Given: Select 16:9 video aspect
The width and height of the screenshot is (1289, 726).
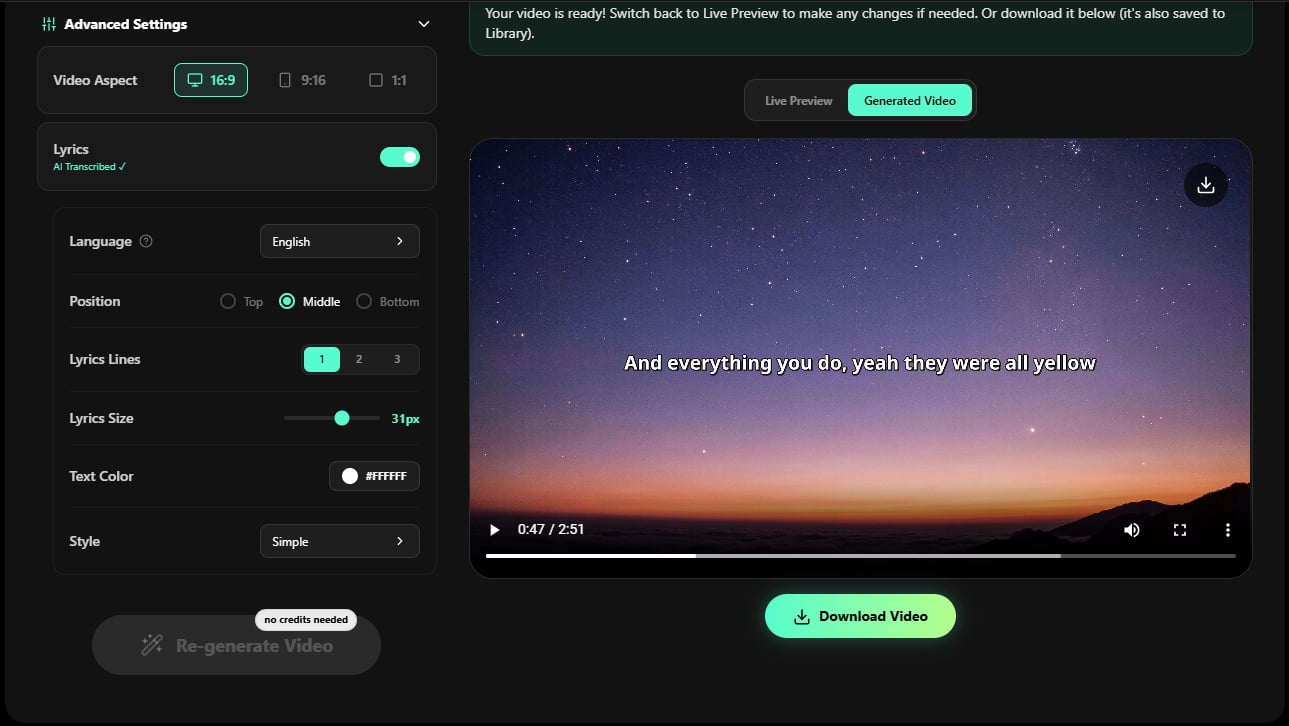Looking at the screenshot, I should pos(211,80).
